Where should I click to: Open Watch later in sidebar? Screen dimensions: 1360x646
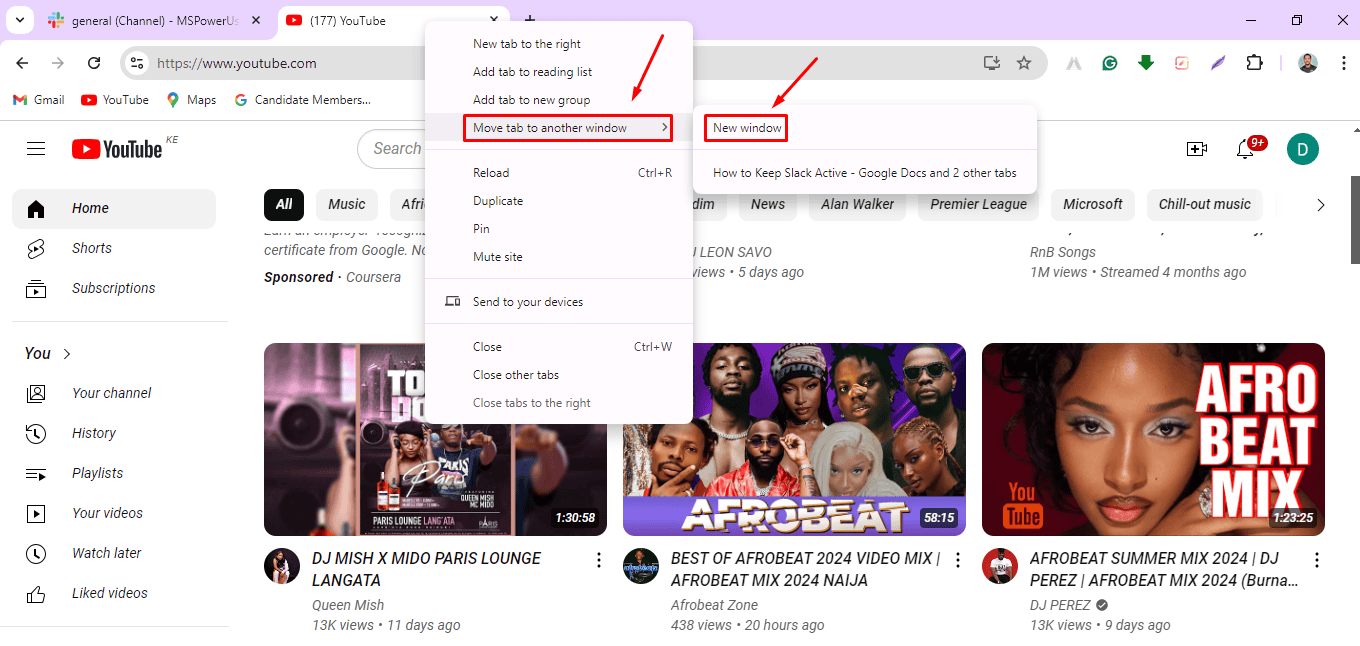(114, 553)
